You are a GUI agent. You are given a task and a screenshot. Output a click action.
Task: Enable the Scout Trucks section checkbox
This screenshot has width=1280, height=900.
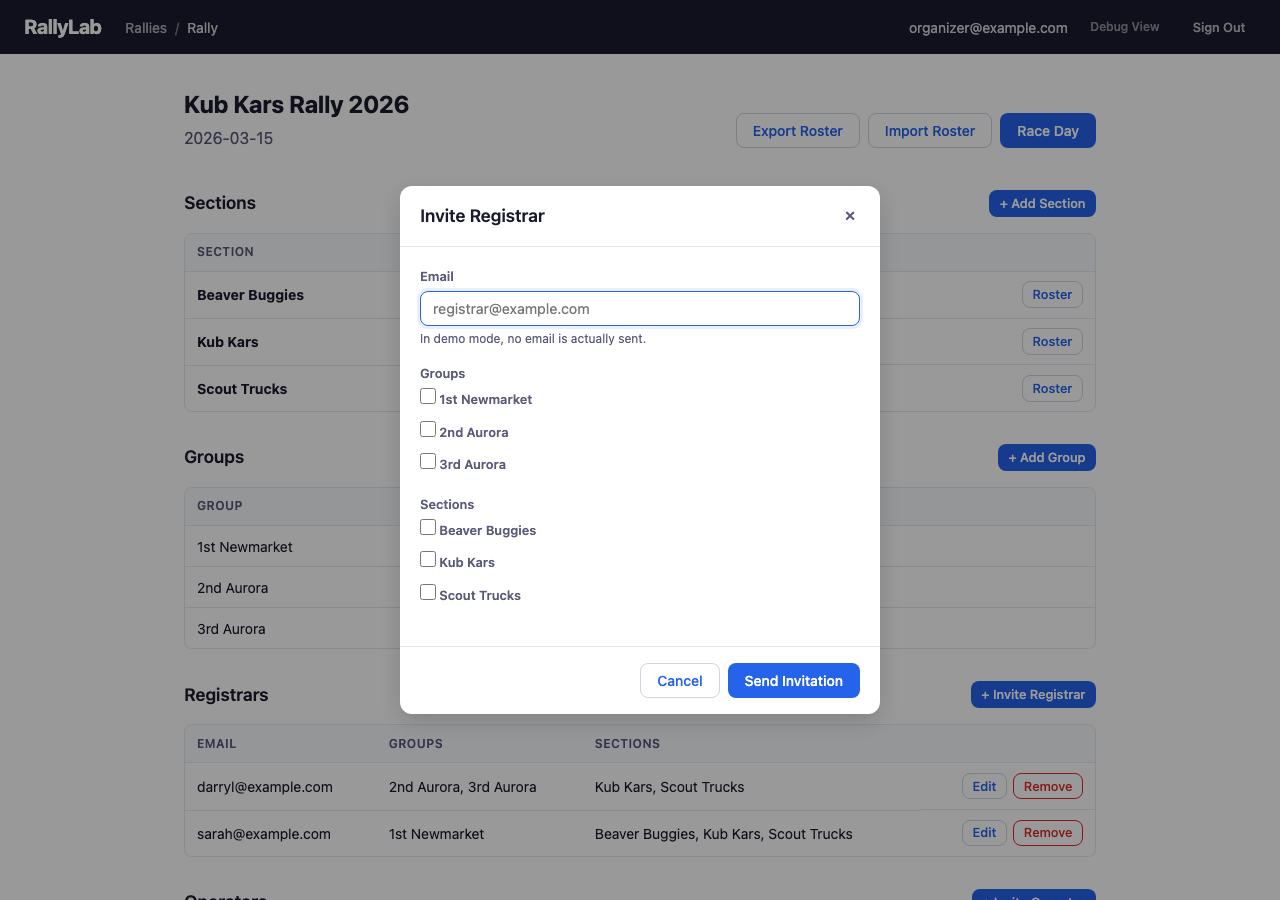tap(428, 592)
